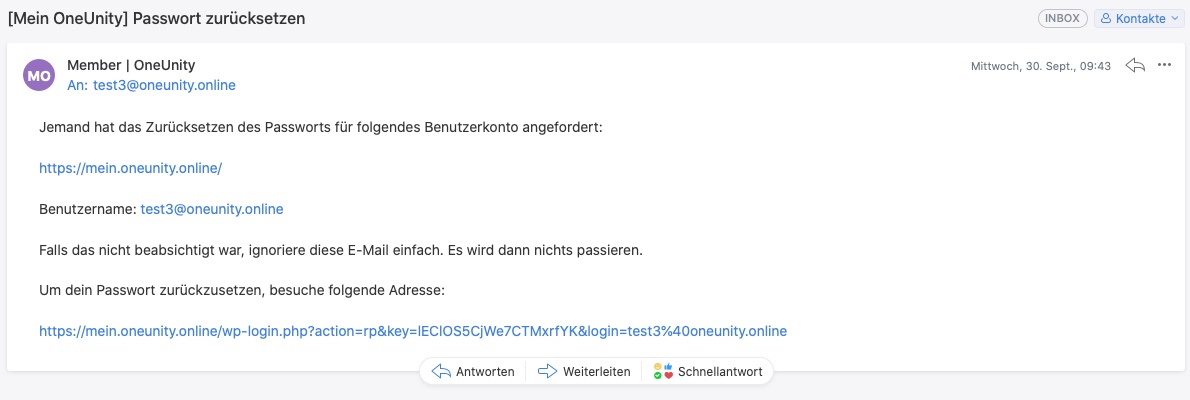Open the wp-login.php password reset link

click(x=413, y=331)
